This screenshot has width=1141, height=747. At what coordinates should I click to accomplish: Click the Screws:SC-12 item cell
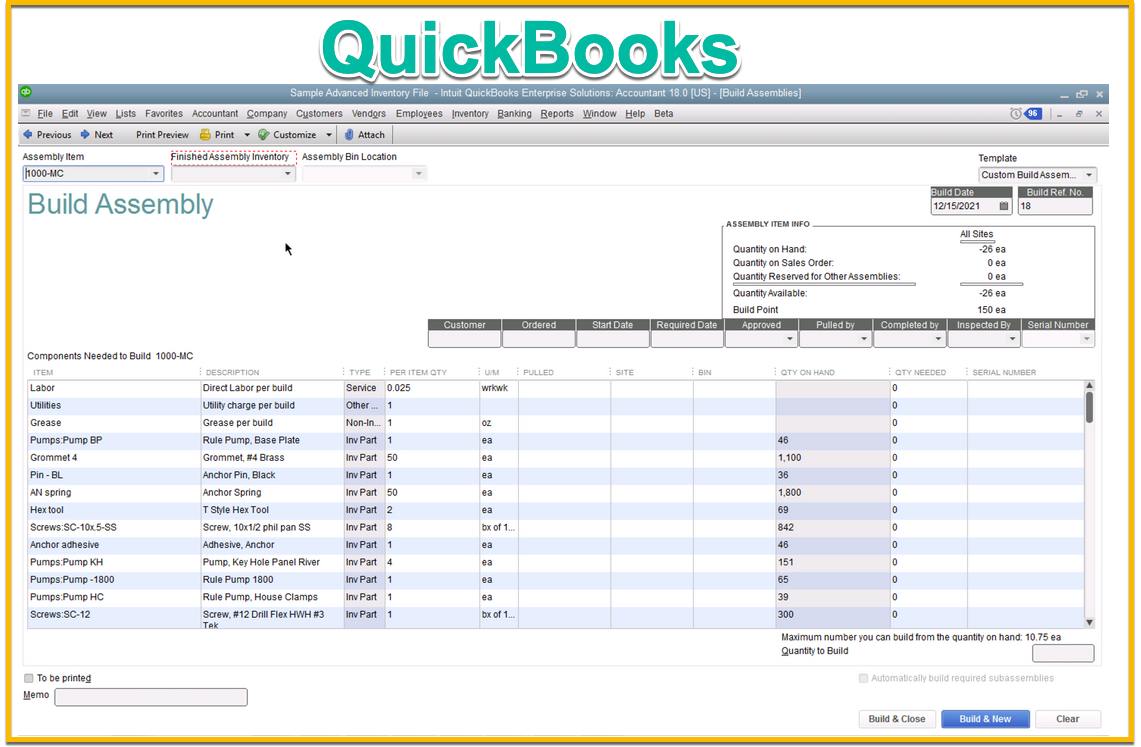click(x=114, y=616)
